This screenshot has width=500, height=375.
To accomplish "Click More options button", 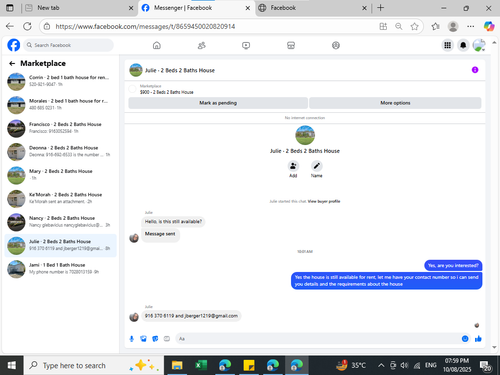I will [395, 103].
